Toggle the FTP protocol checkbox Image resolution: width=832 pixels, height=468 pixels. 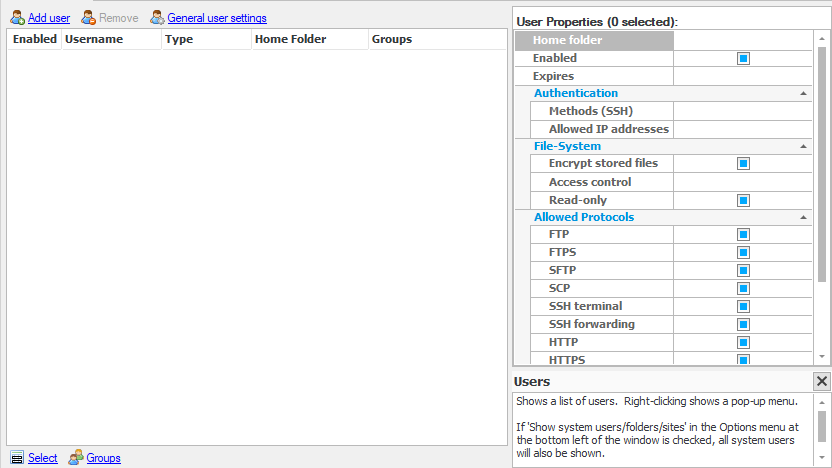pos(743,235)
